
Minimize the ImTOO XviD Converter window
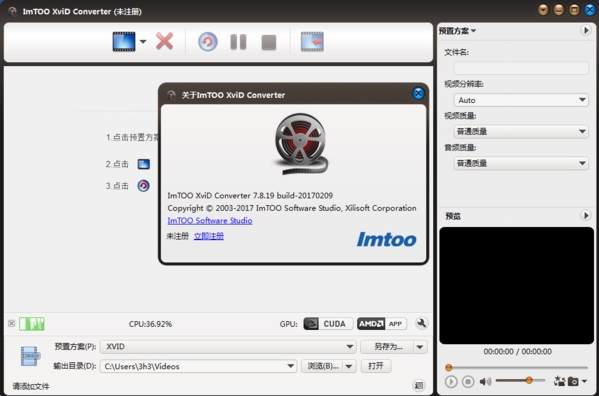click(x=559, y=10)
